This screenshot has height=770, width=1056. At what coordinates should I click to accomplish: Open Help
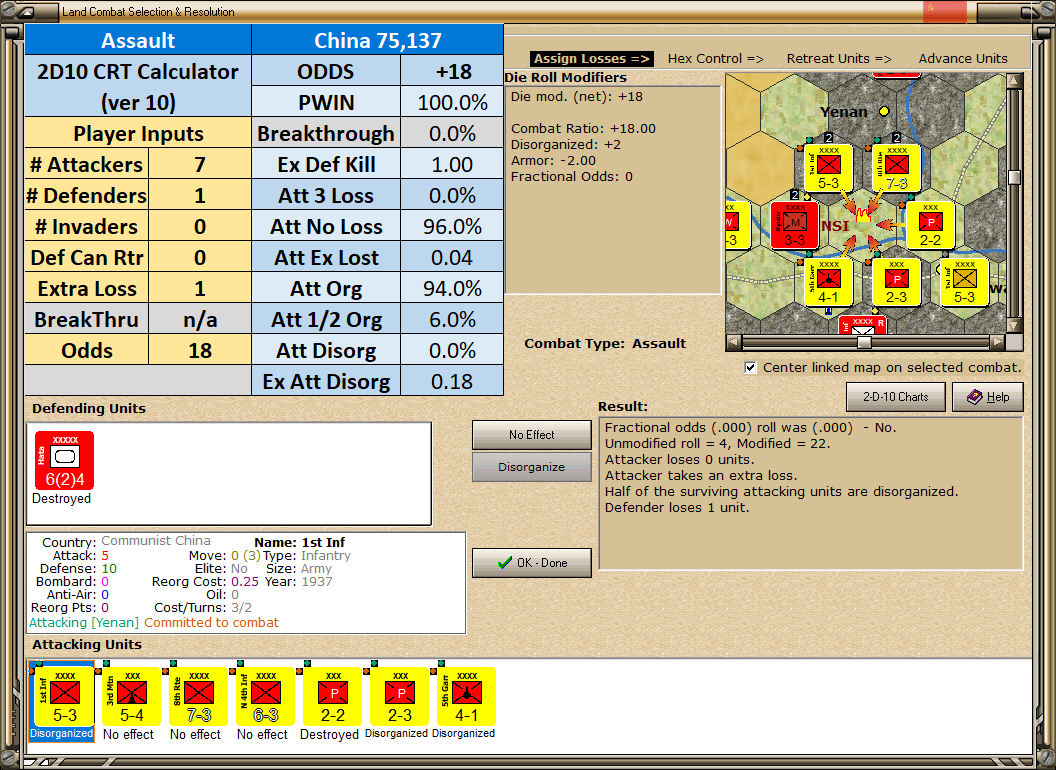pyautogui.click(x=988, y=397)
